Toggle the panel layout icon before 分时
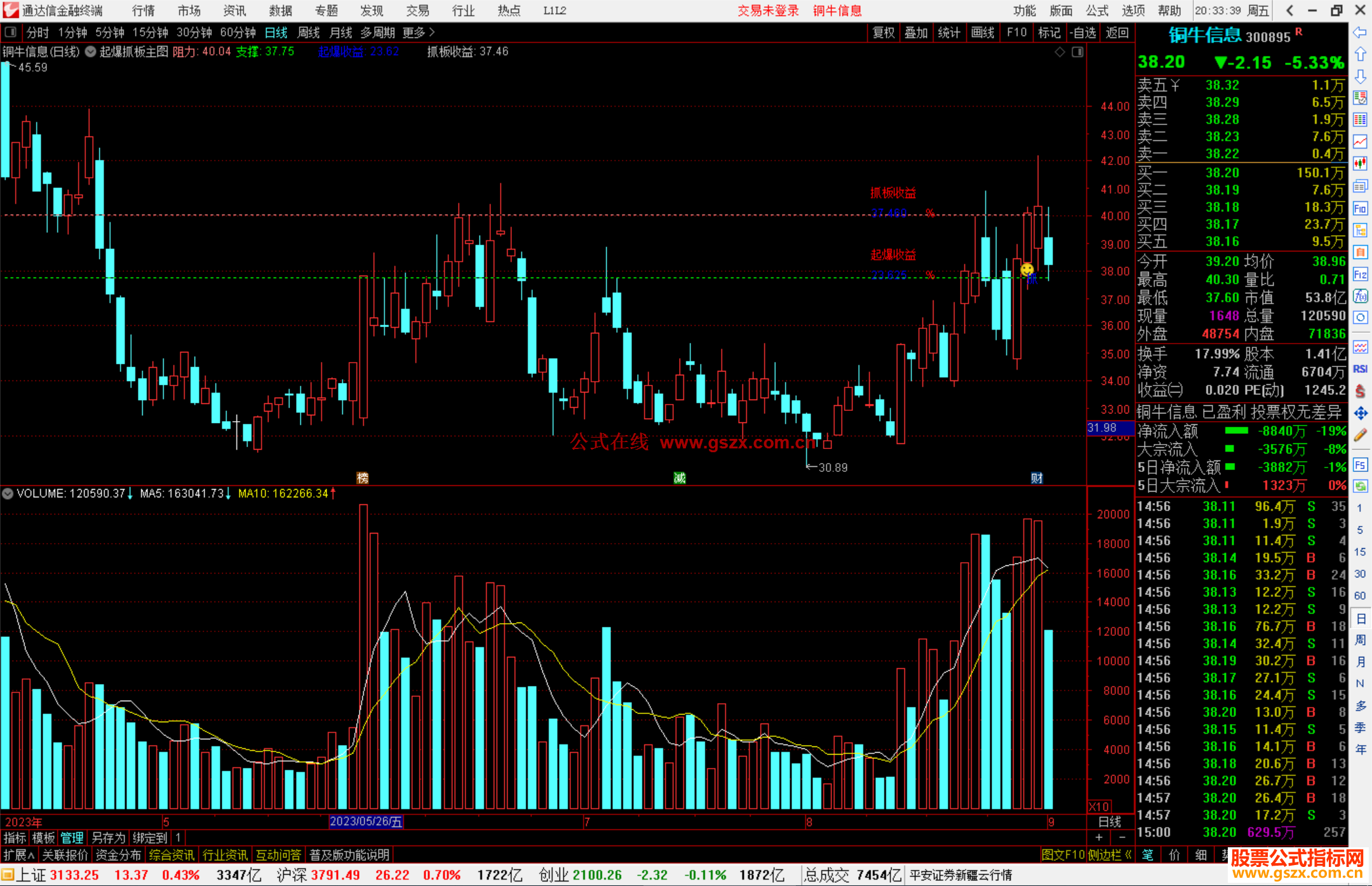Screen dimensions: 1372x886 click(11, 32)
